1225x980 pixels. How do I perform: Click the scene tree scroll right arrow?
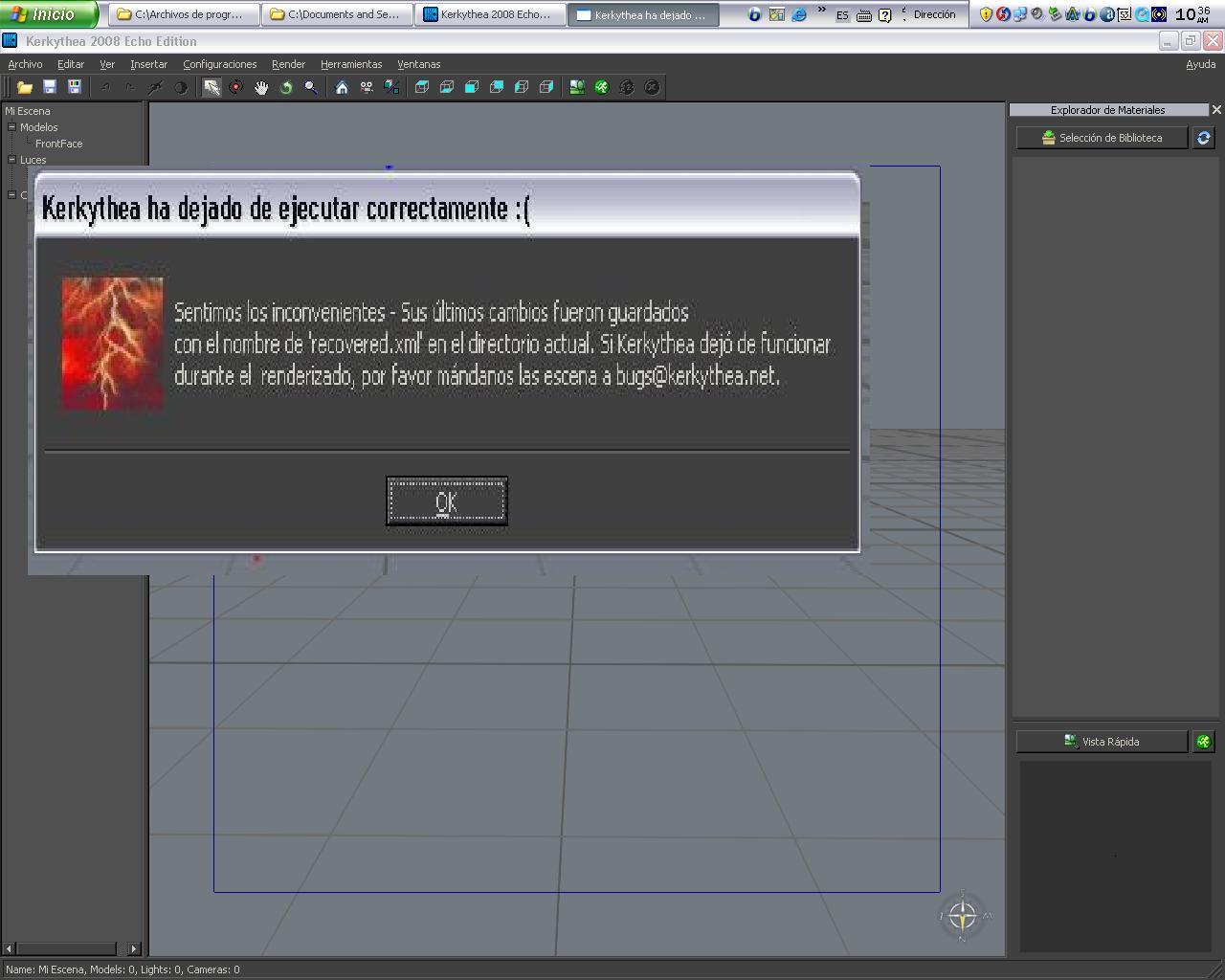[134, 949]
